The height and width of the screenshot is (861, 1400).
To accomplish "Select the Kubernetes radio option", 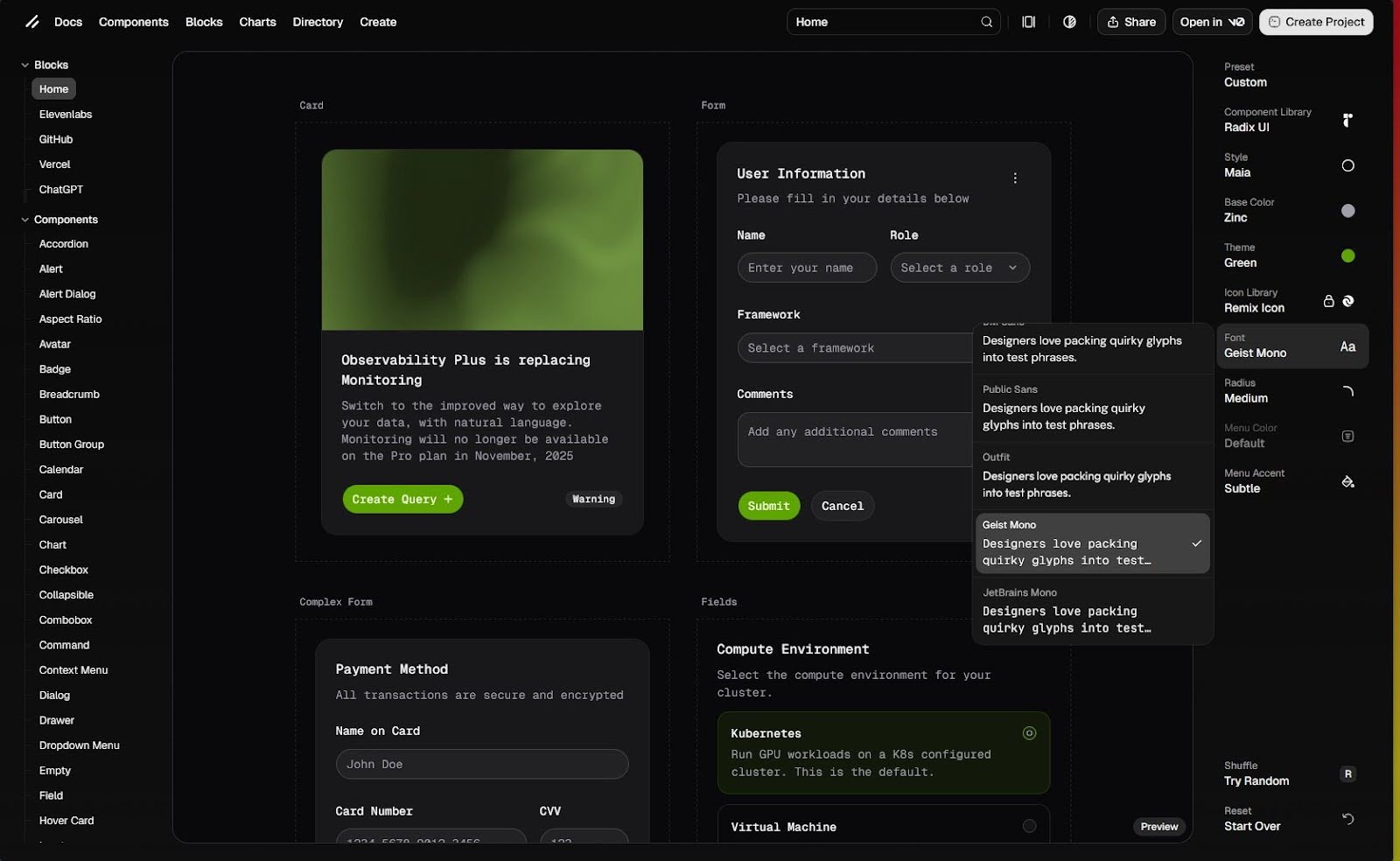I will [1029, 733].
